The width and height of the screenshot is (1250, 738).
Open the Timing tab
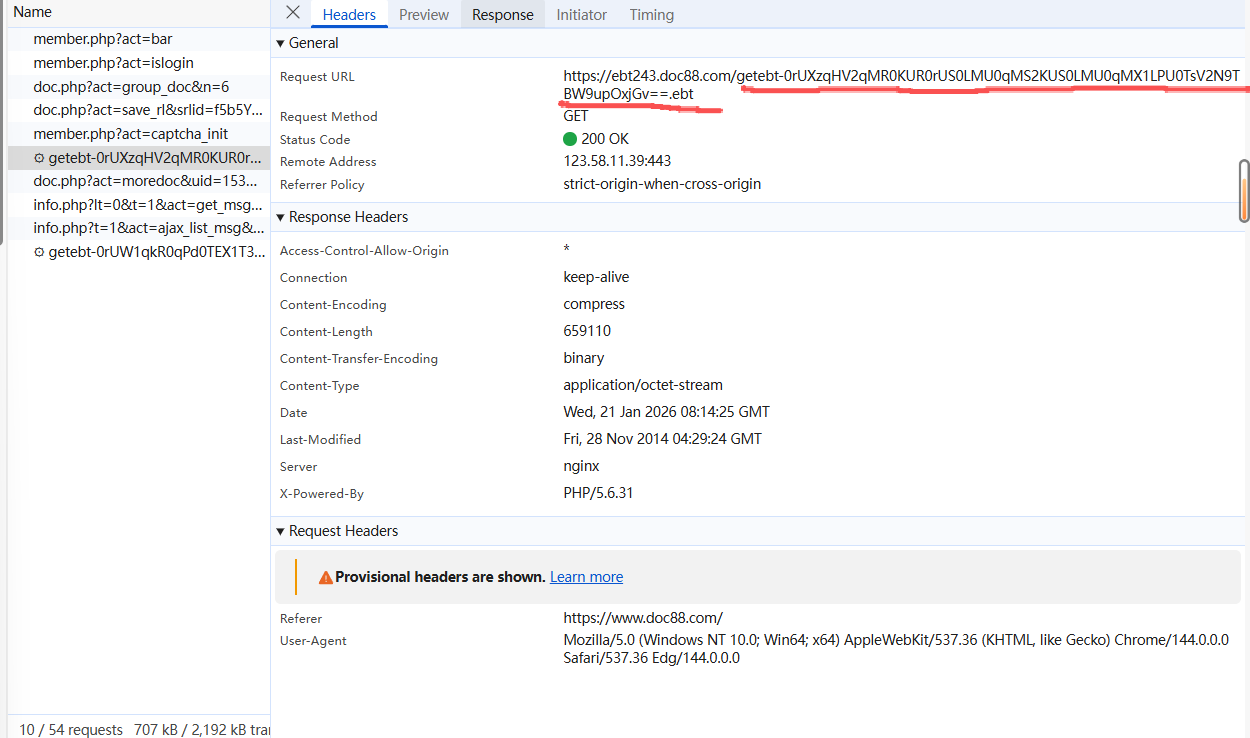(x=651, y=14)
